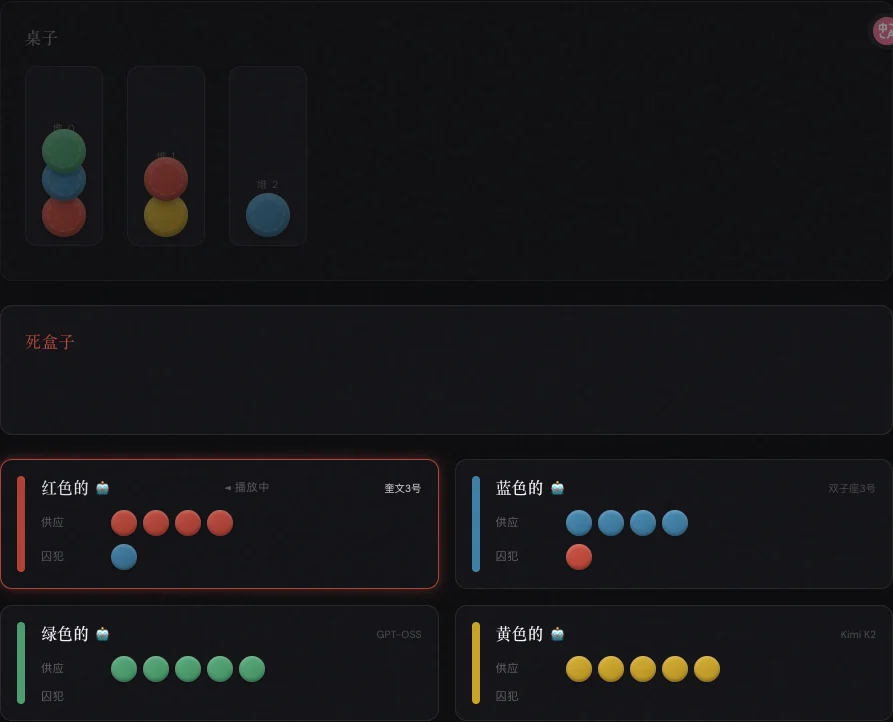This screenshot has width=893, height=722.
Task: Click the robot icon next to 红色的
Action: tap(103, 488)
